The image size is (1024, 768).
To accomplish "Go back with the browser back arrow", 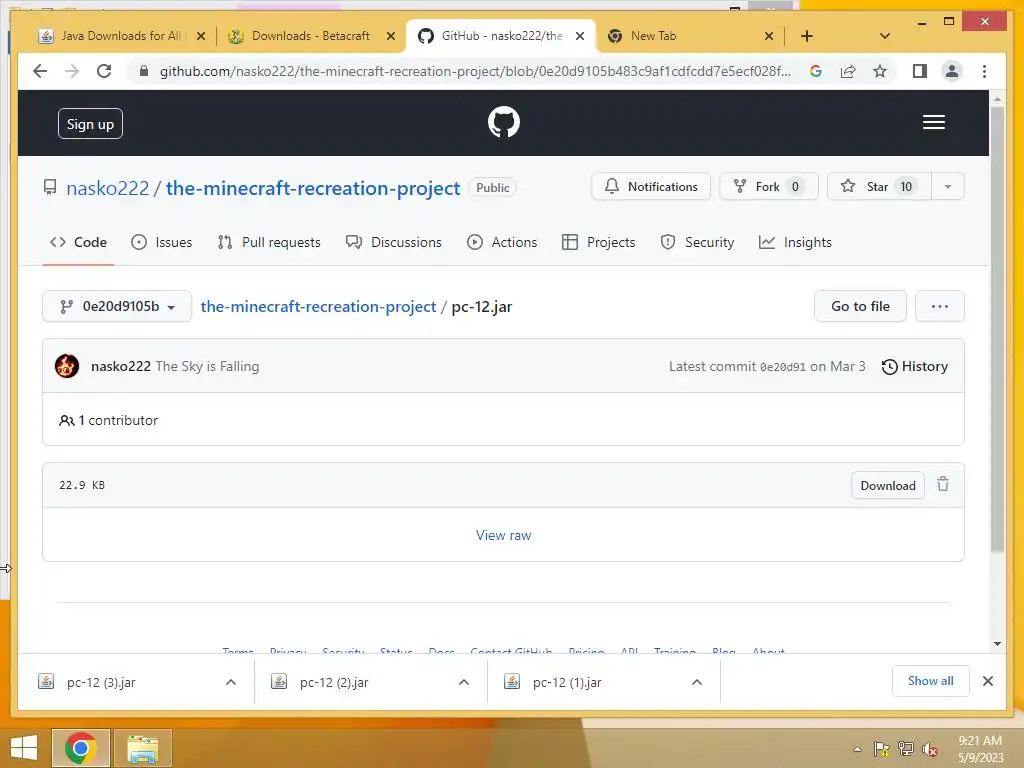I will coord(40,71).
